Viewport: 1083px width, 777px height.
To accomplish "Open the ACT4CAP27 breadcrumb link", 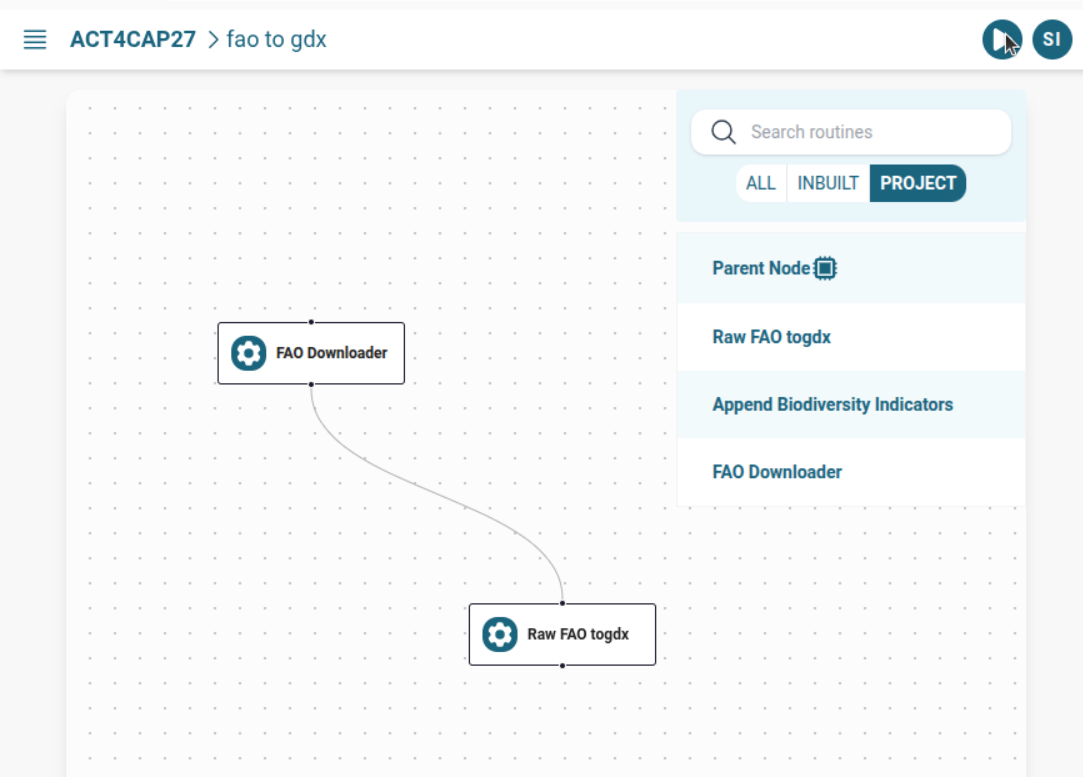I will click(x=133, y=39).
